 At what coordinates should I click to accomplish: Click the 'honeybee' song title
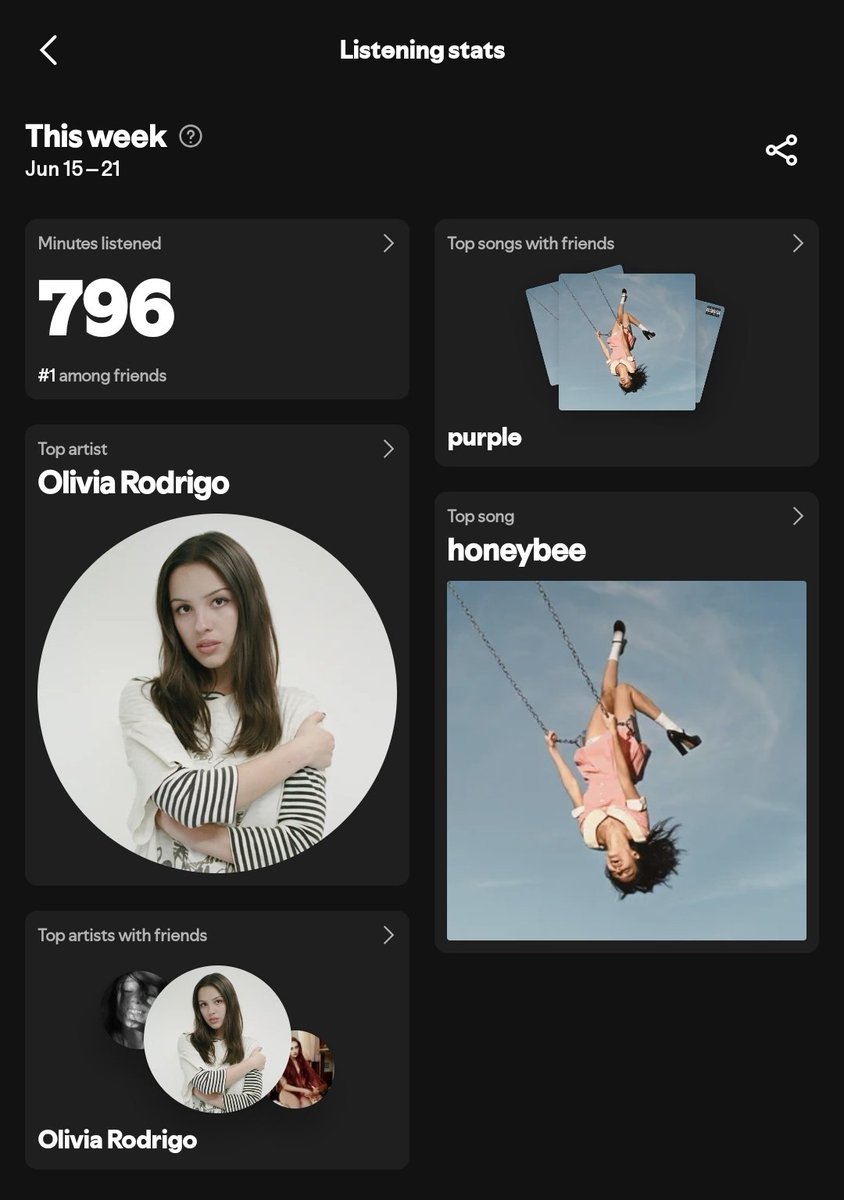[516, 550]
